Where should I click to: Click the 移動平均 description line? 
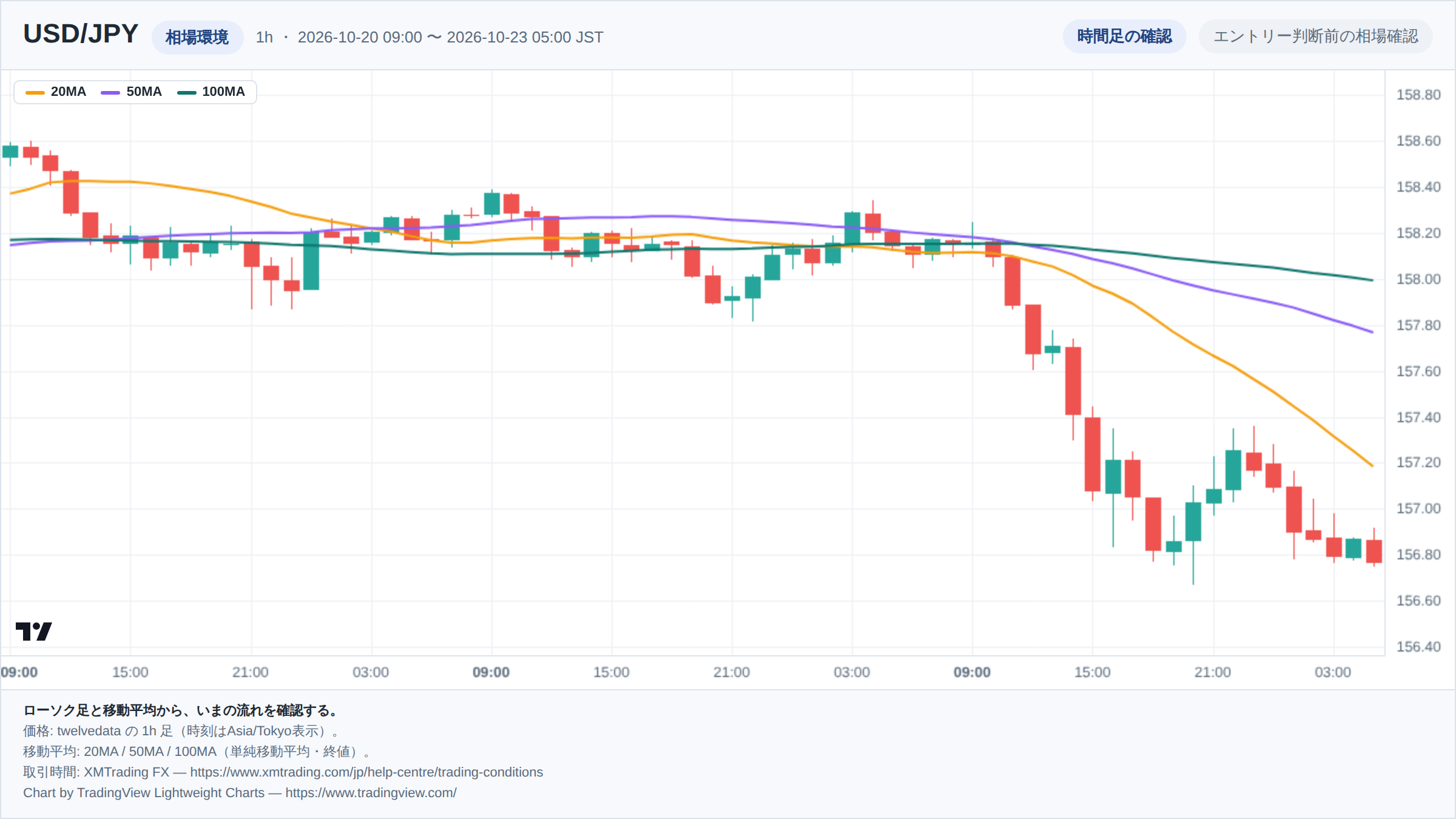tap(197, 752)
